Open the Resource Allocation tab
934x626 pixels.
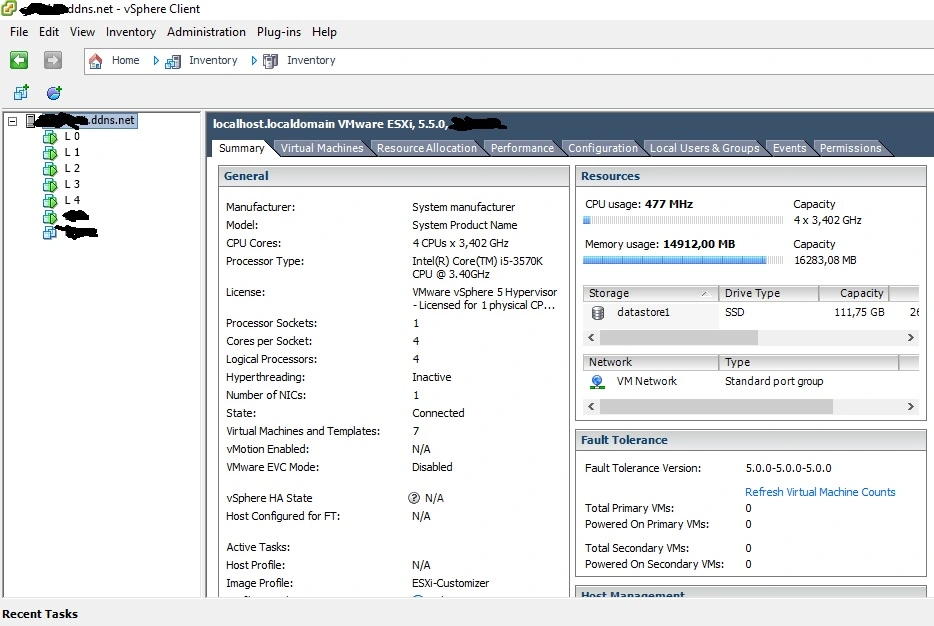[x=426, y=148]
